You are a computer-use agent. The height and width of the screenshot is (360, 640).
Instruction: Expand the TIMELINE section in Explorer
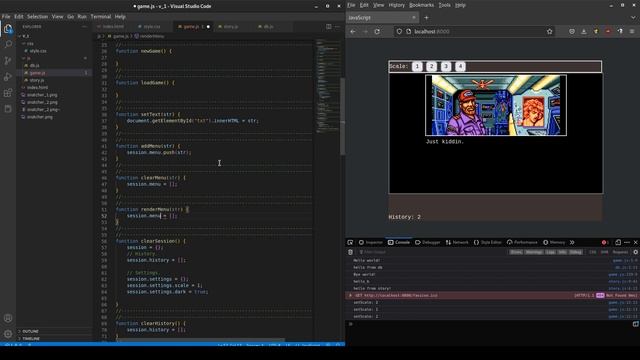(x=31, y=339)
